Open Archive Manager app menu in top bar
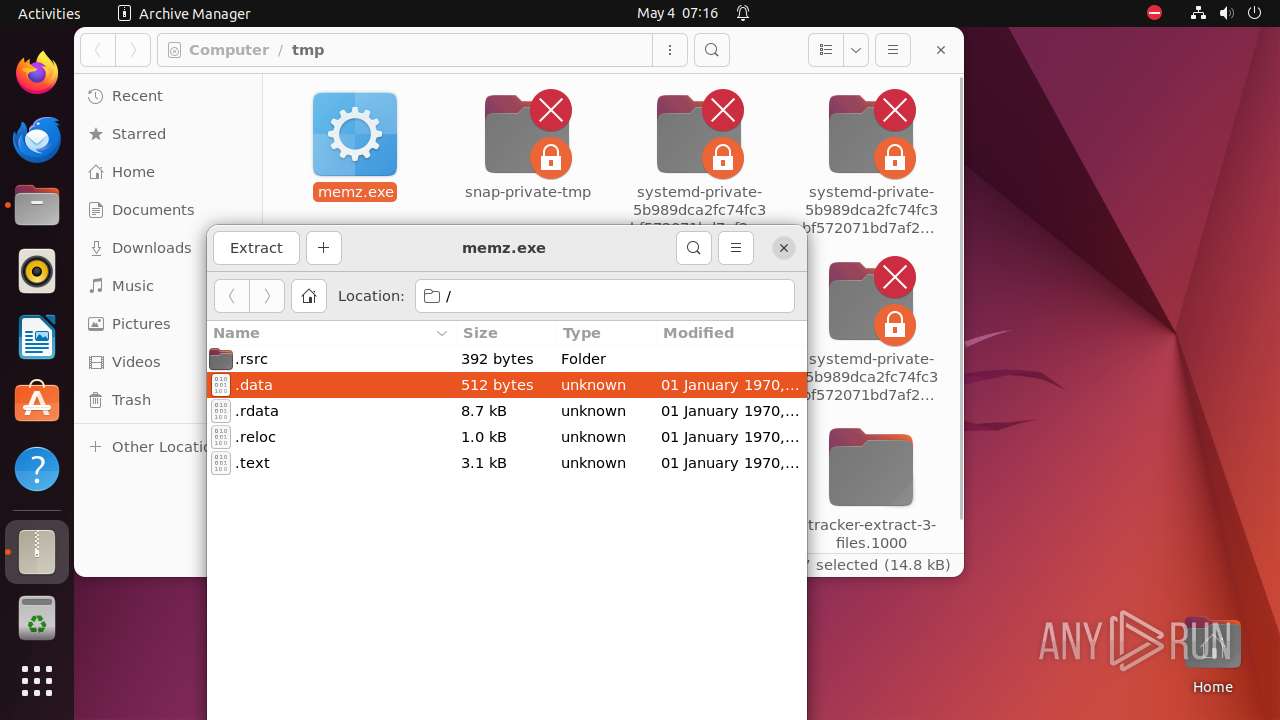 coord(184,13)
